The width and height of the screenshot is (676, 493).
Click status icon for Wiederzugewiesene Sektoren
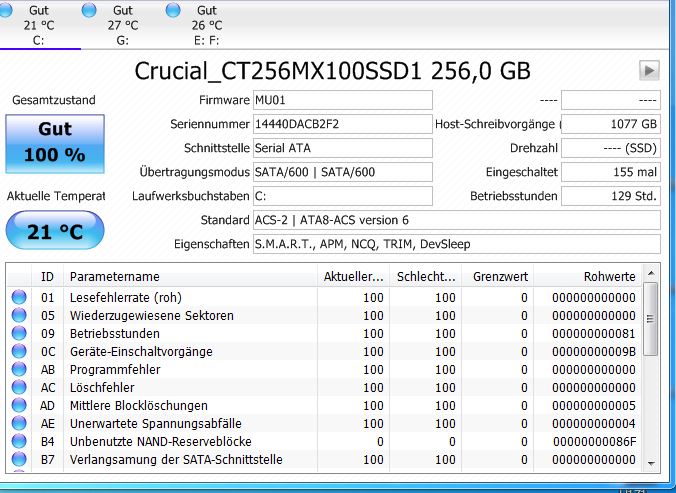[19, 315]
